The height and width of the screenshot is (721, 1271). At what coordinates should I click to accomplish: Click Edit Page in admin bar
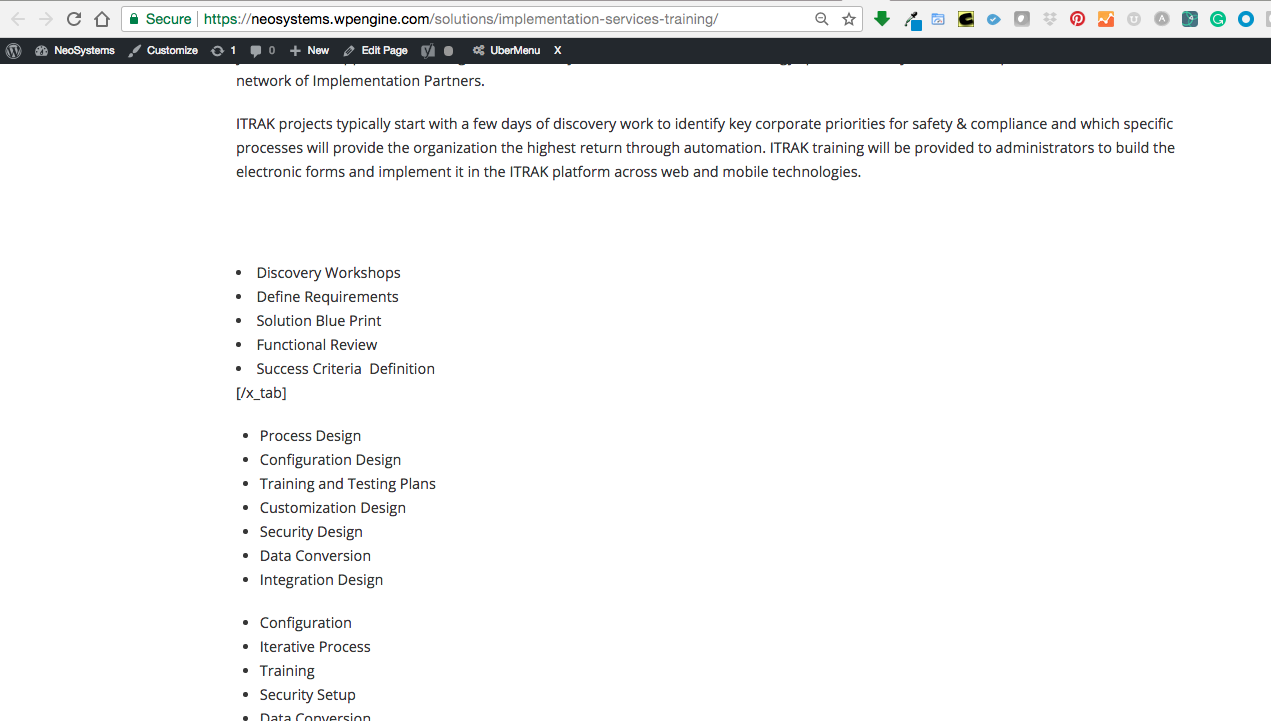[375, 51]
